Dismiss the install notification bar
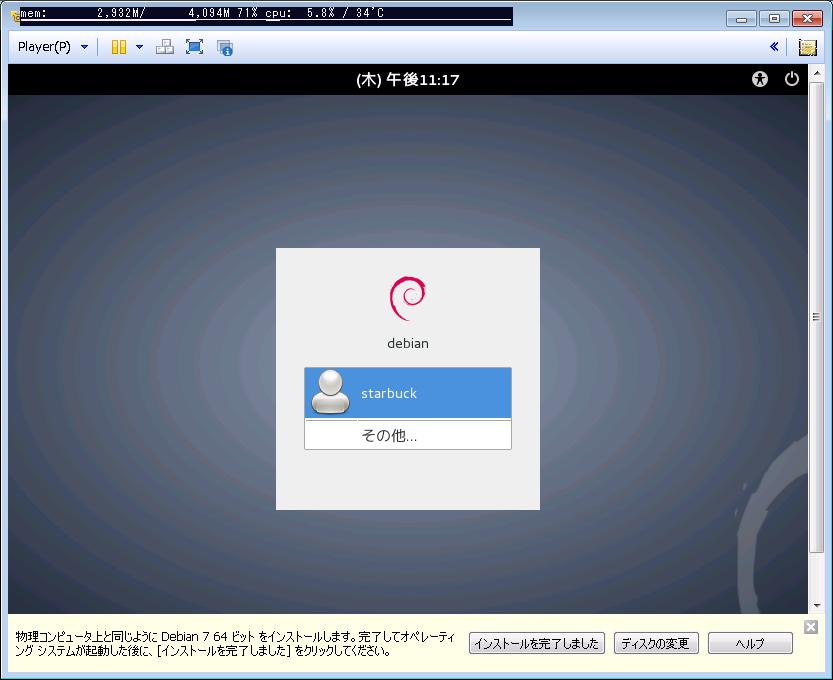Image resolution: width=833 pixels, height=680 pixels. [811, 627]
